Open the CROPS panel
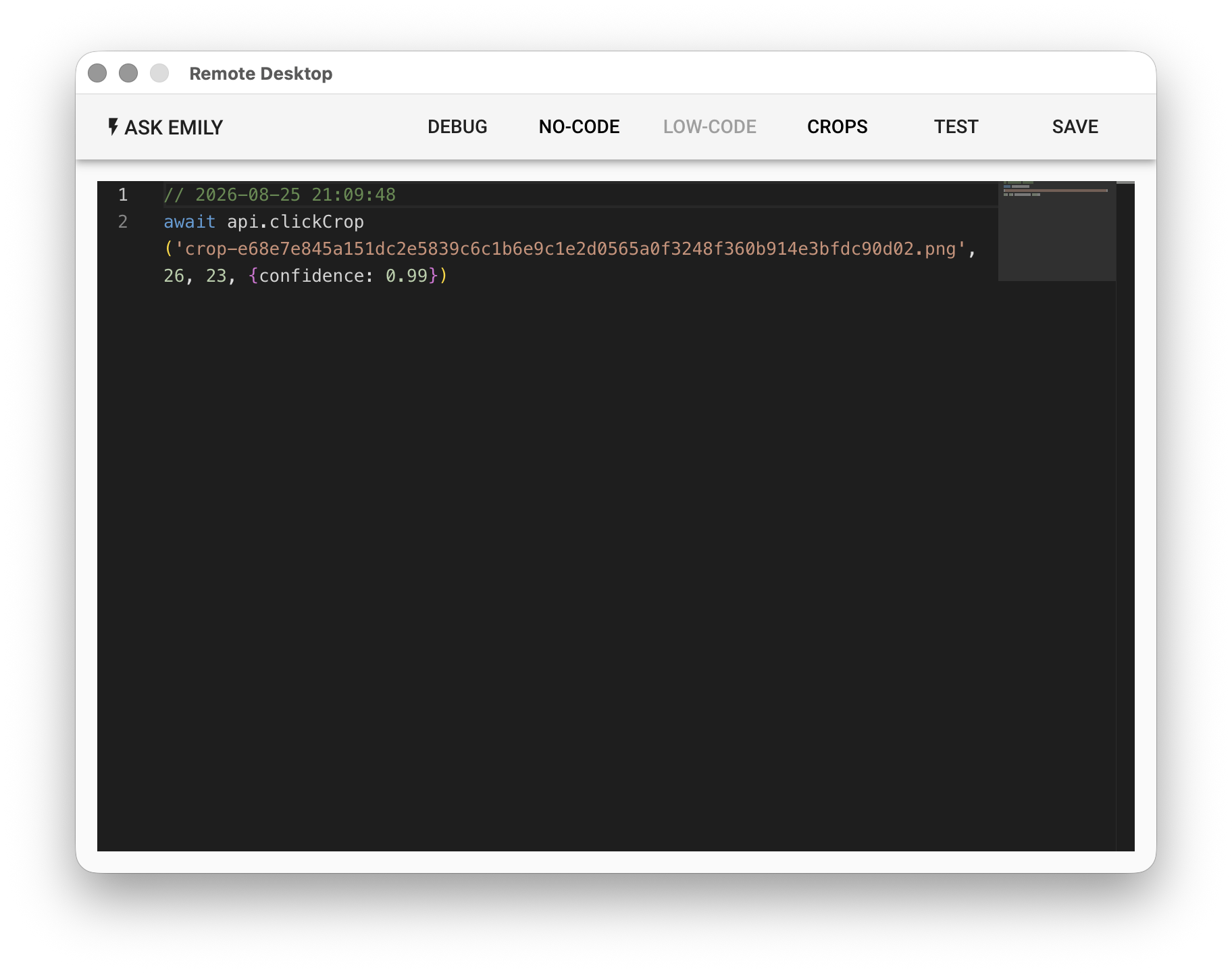This screenshot has width=1232, height=973. pos(837,127)
